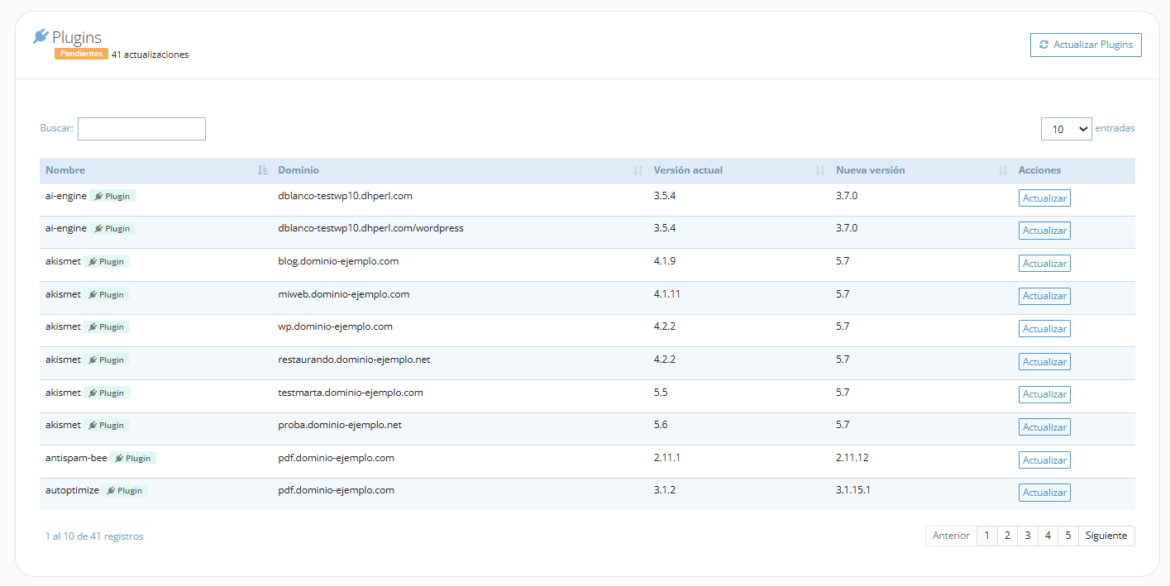Click the new version value 3.1.15.1
This screenshot has height=586, width=1170.
pos(854,490)
